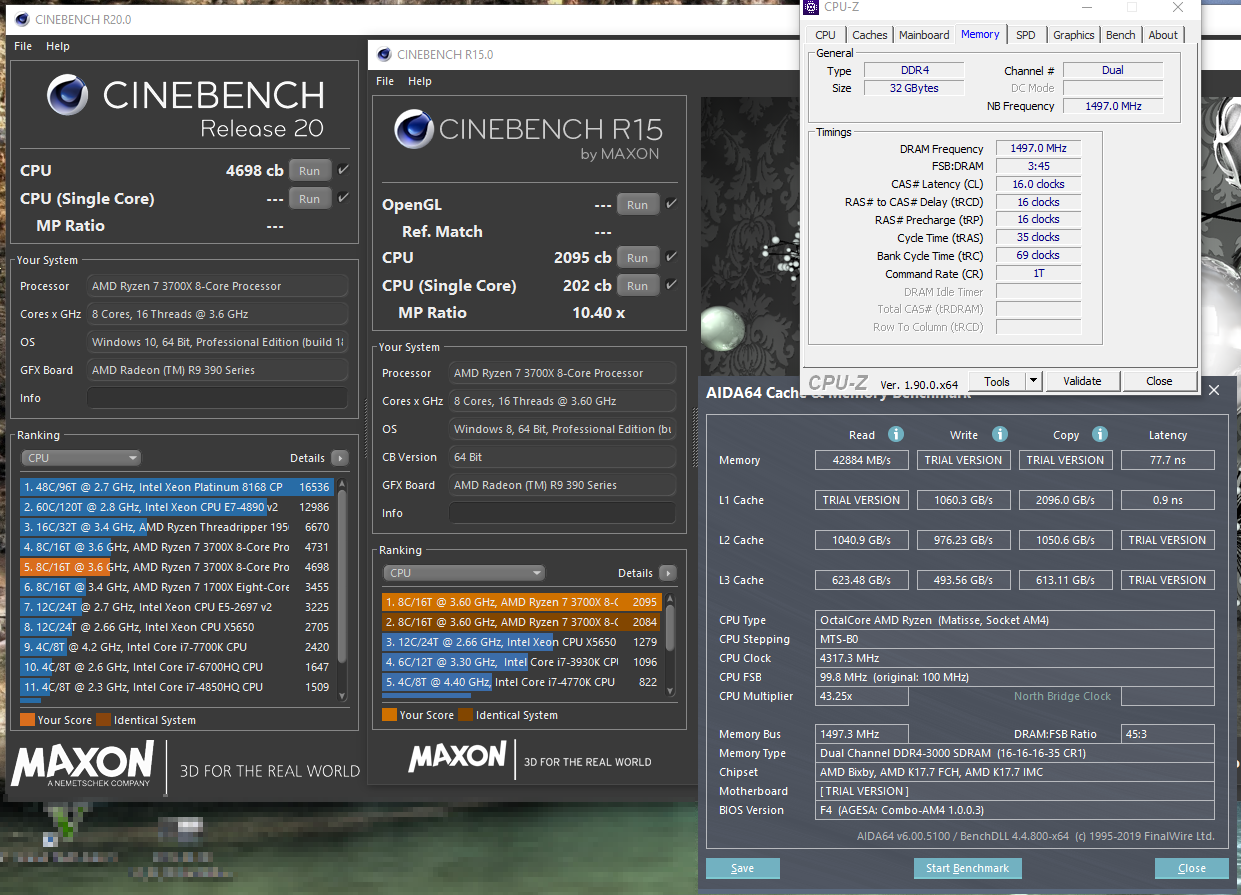Click the i7-7700K ranking row in R20
1241x895 pixels.
[x=178, y=647]
